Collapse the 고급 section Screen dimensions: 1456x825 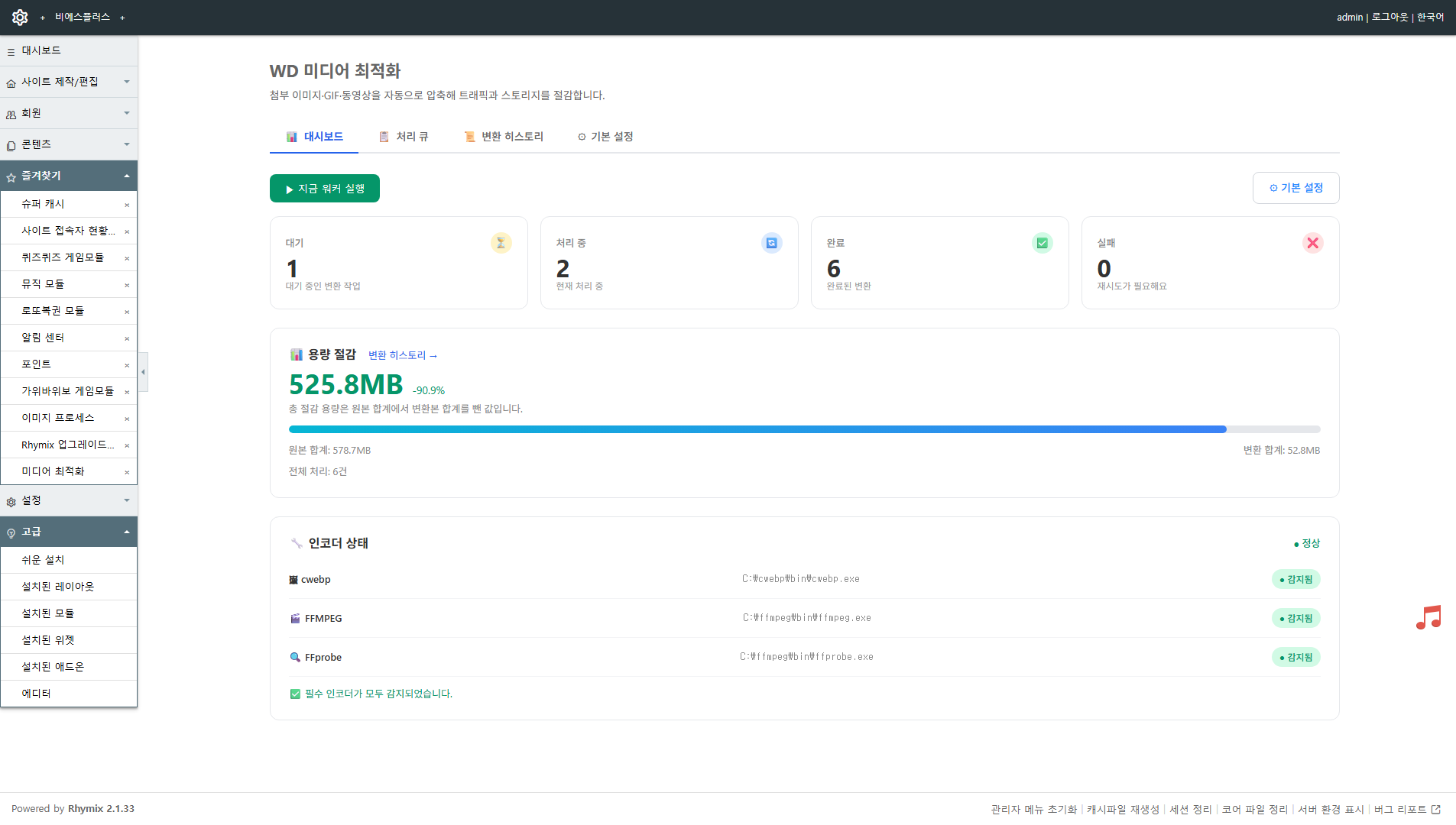point(69,532)
